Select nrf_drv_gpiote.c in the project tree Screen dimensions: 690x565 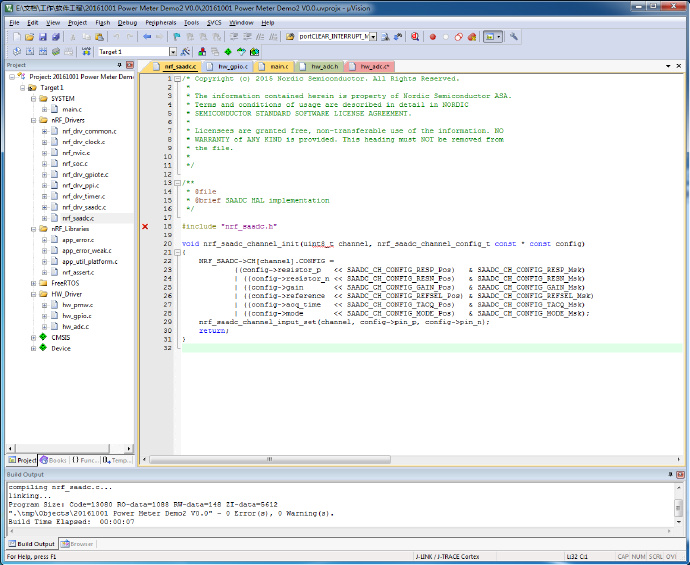85,175
